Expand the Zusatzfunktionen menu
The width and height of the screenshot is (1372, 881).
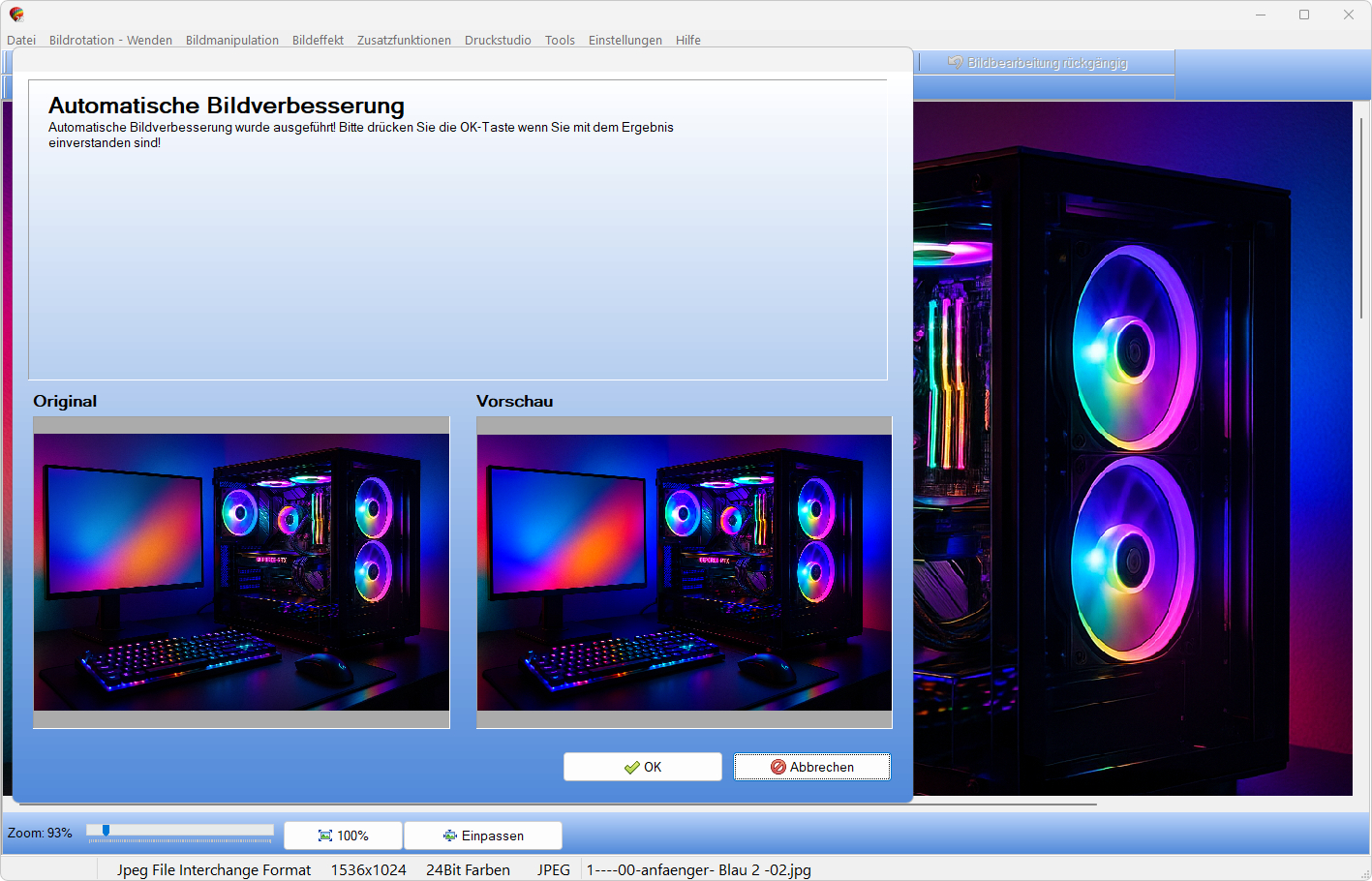(404, 40)
